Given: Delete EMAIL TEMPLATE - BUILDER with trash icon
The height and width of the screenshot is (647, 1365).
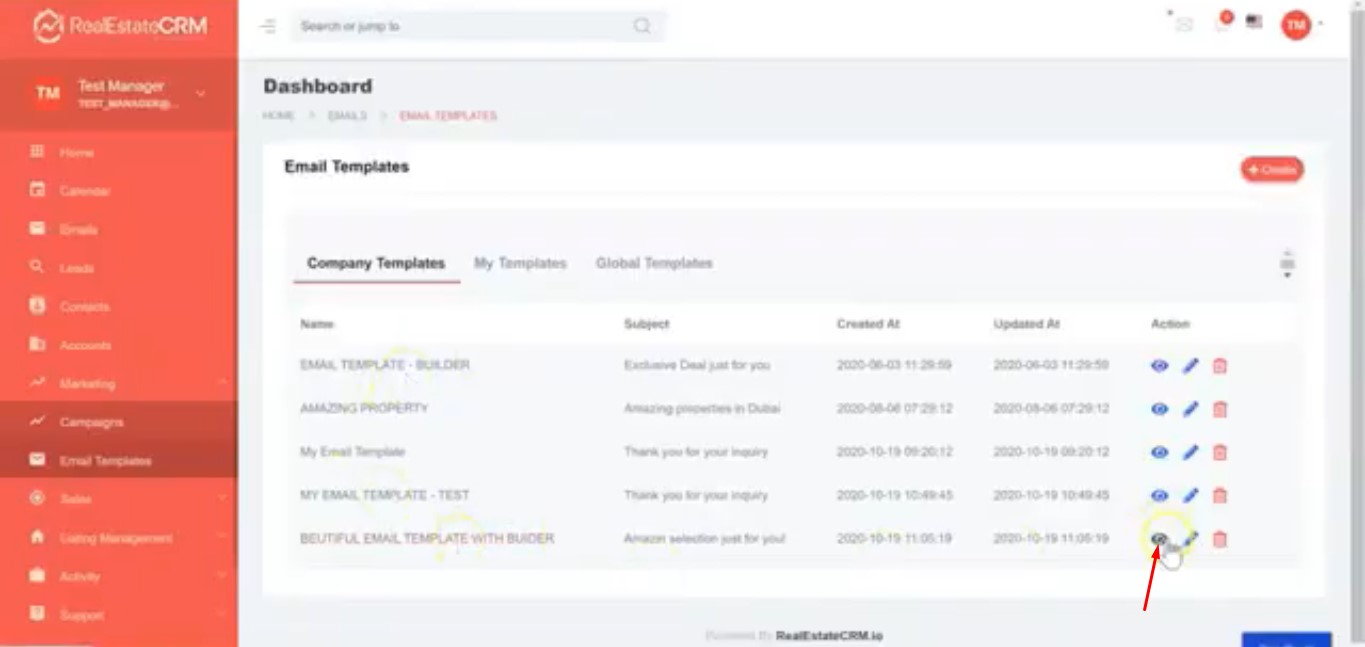Looking at the screenshot, I should pyautogui.click(x=1219, y=366).
